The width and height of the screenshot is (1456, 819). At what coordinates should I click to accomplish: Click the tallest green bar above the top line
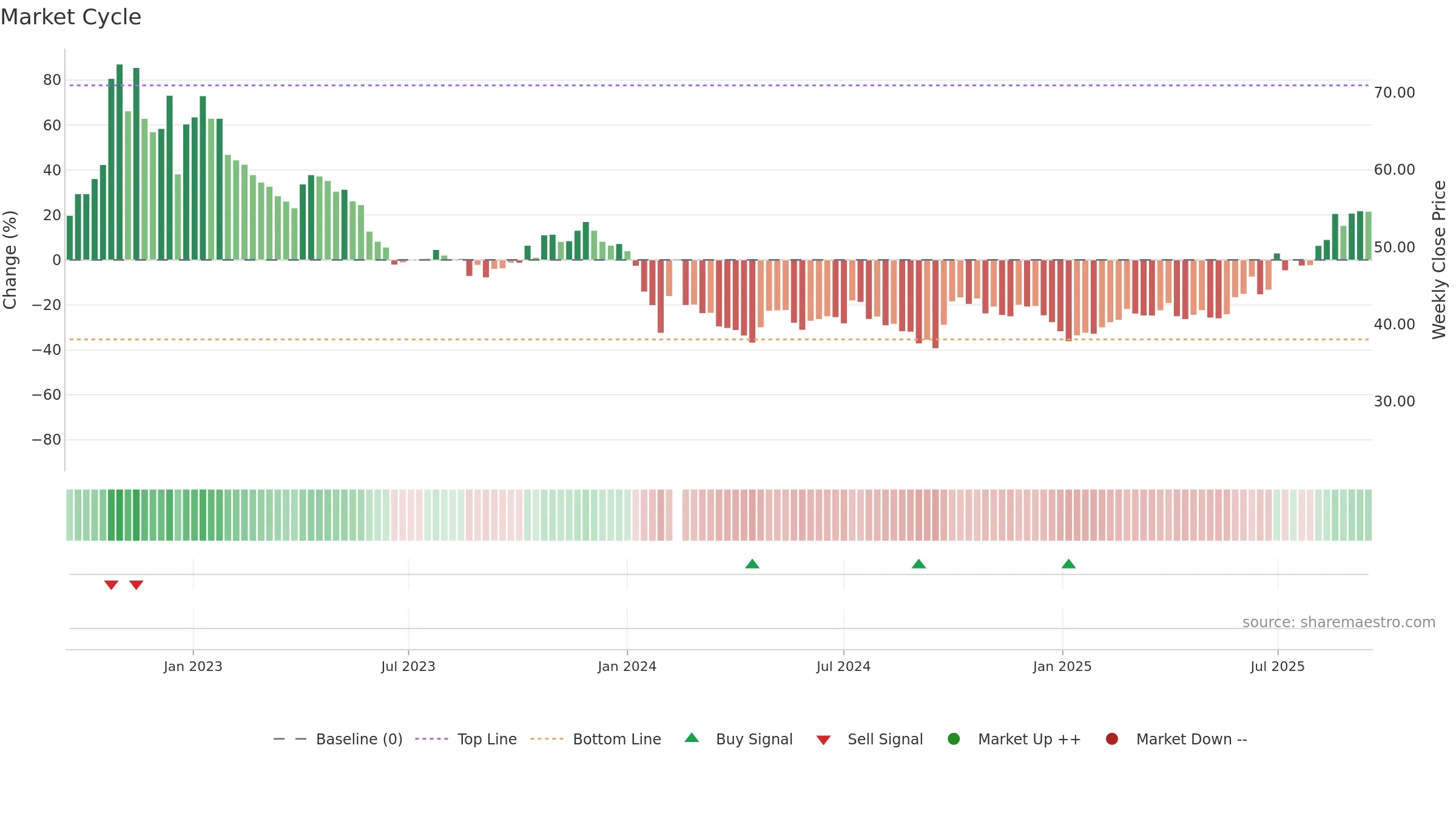pos(120,162)
